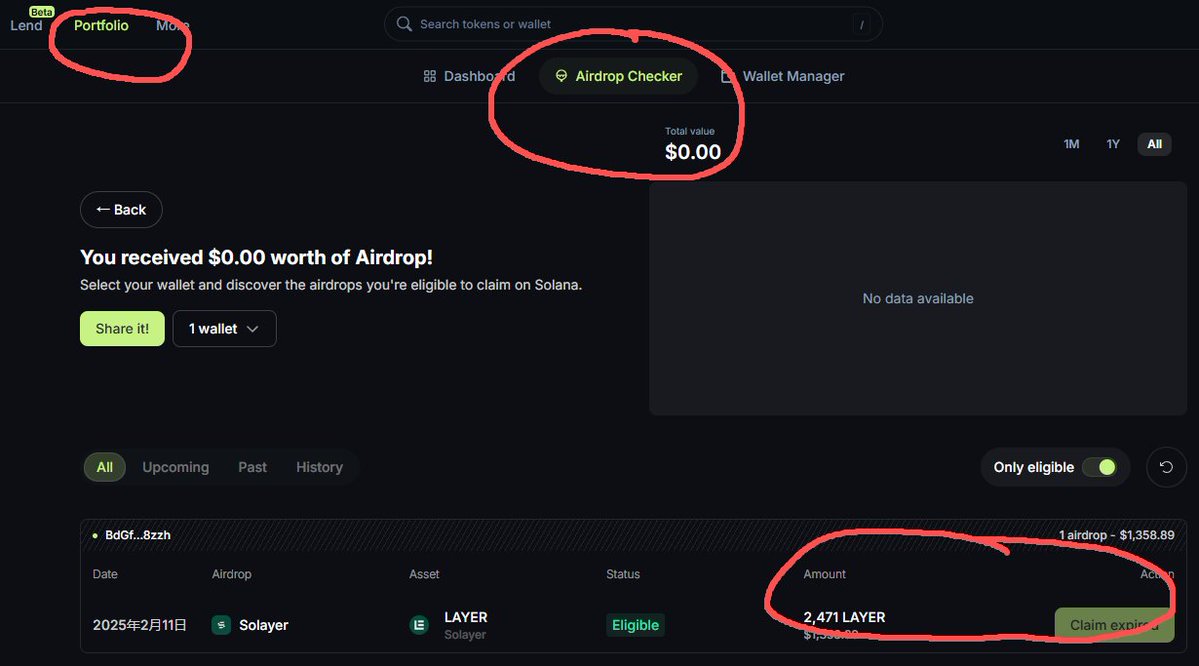Open the Portfolio menu item
Screen dimensions: 1199x666
tap(101, 25)
